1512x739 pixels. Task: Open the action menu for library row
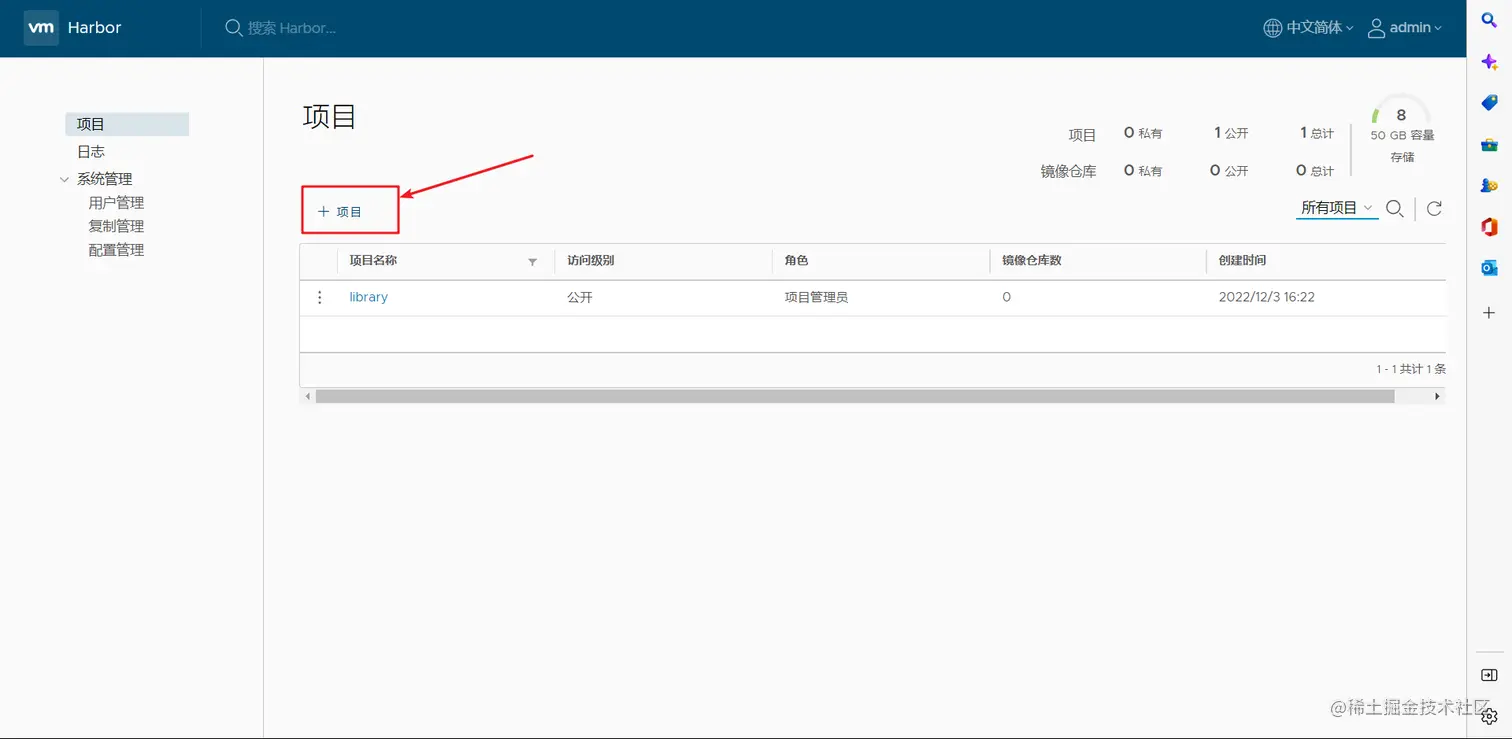click(x=320, y=297)
